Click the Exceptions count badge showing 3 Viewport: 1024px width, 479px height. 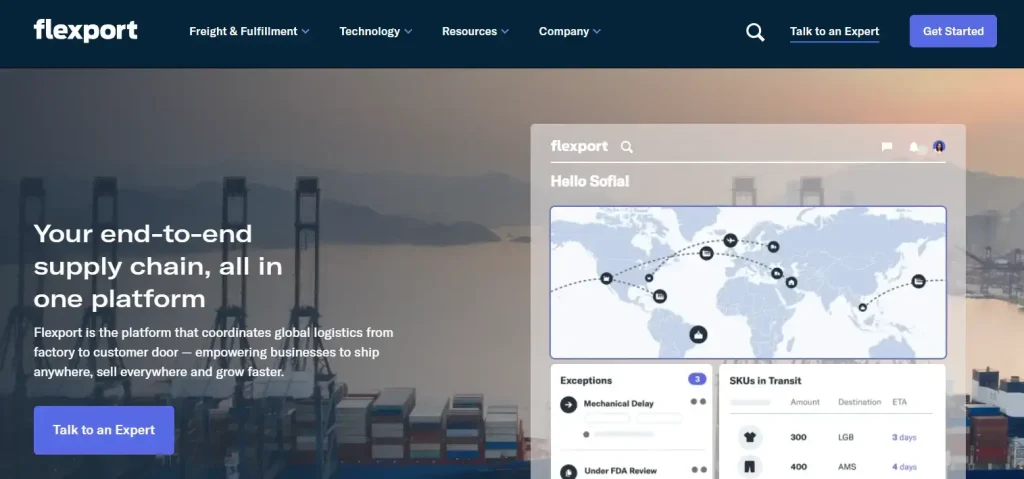point(697,379)
